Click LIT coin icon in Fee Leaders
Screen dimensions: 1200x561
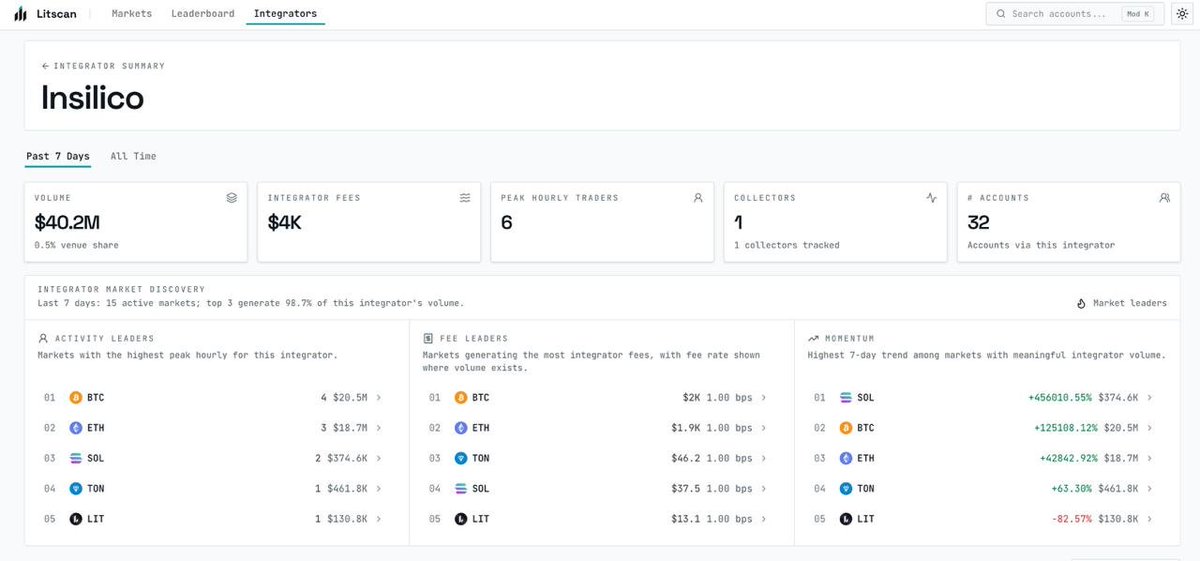click(x=461, y=519)
